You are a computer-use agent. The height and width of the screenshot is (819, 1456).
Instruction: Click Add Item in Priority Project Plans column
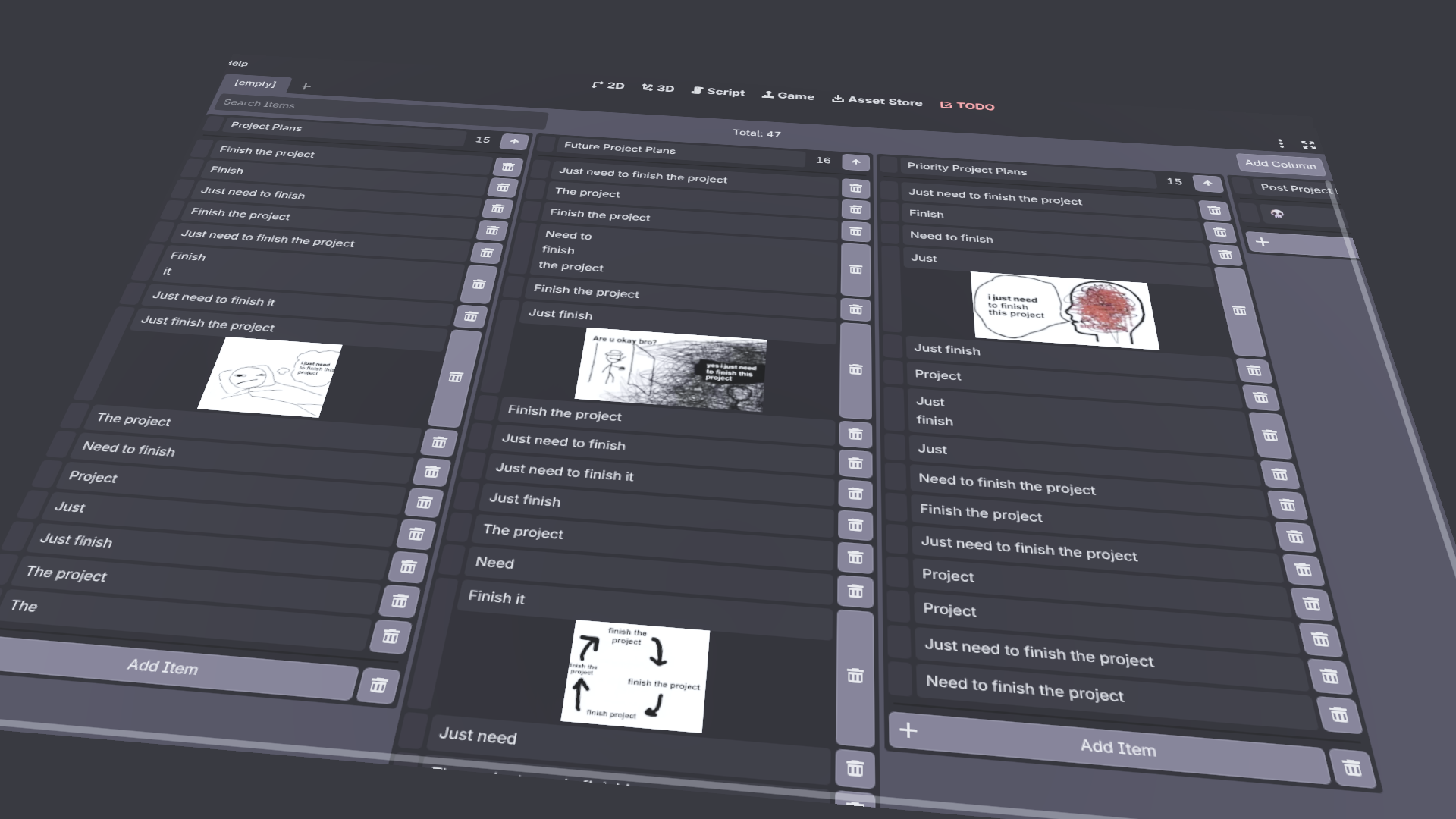(1117, 747)
